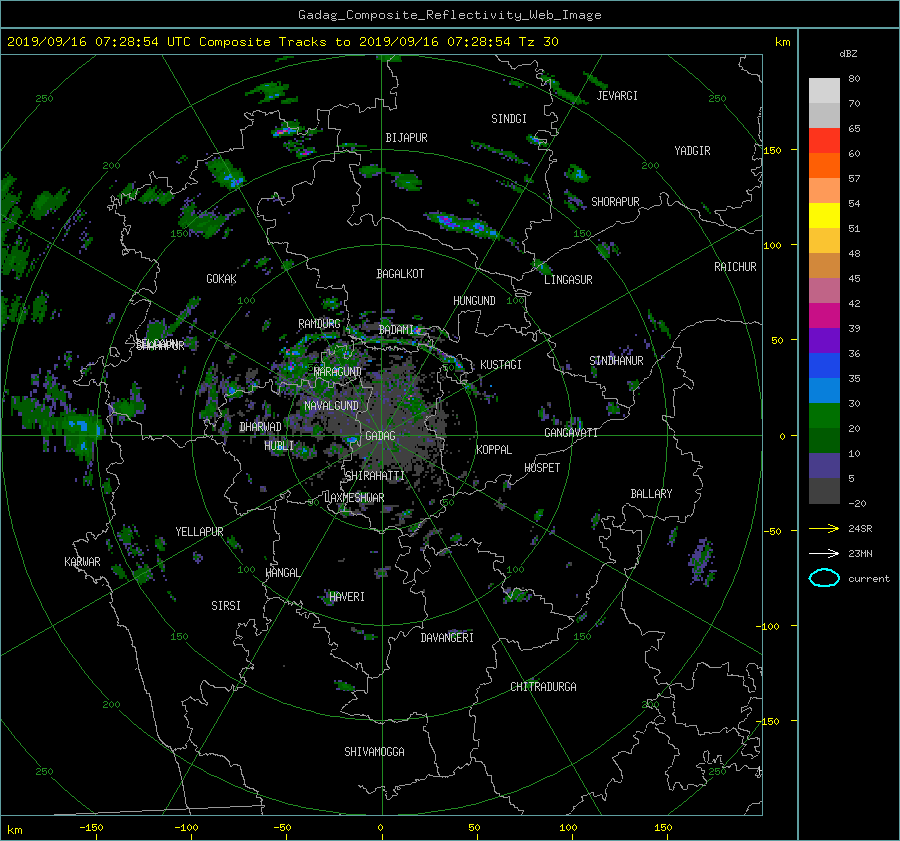Click the SINDHANUR city label

(x=616, y=361)
